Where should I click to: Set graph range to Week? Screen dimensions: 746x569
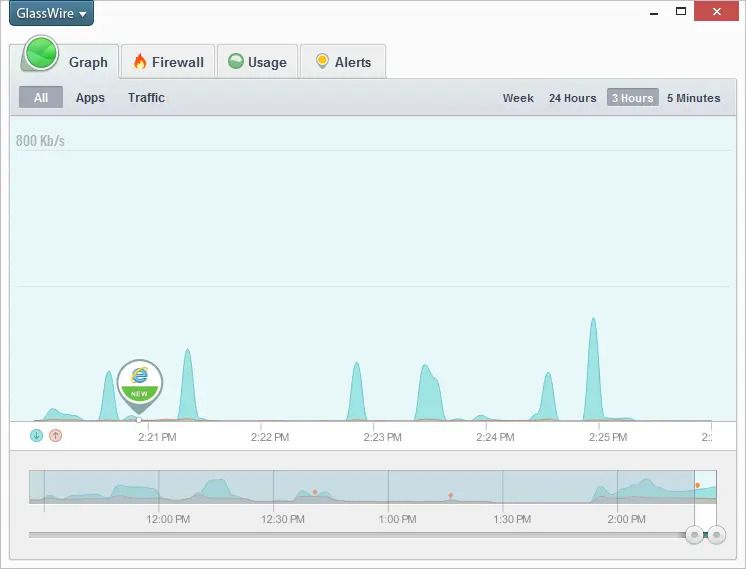coord(518,98)
